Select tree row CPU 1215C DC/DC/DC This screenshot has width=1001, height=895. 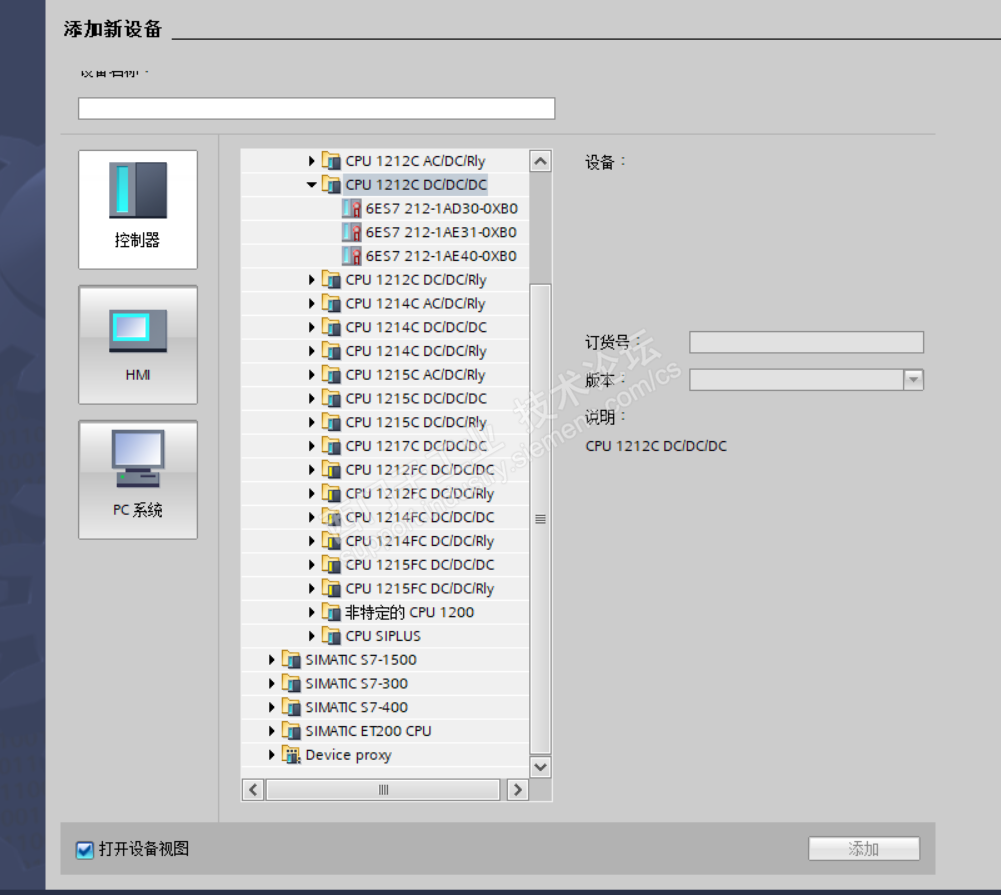(x=385, y=398)
